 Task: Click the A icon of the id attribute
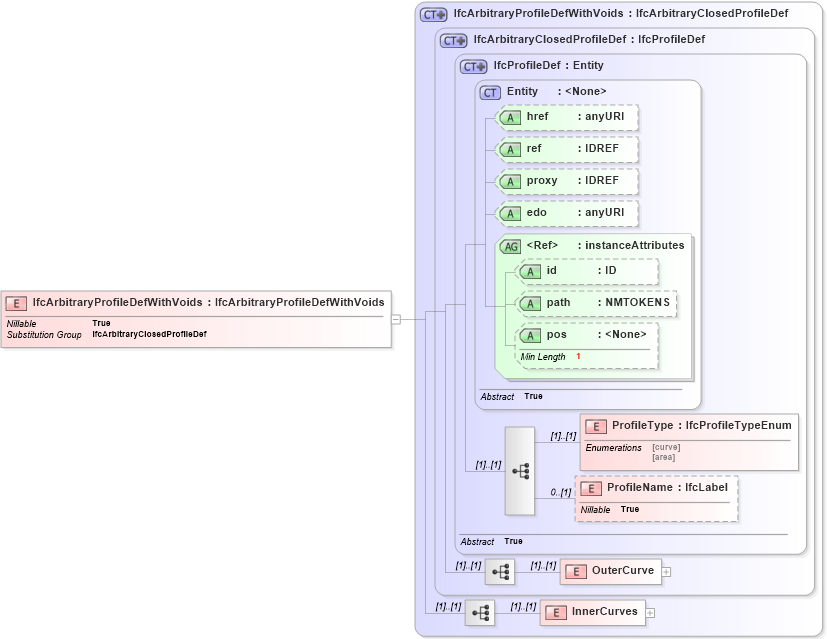533,271
